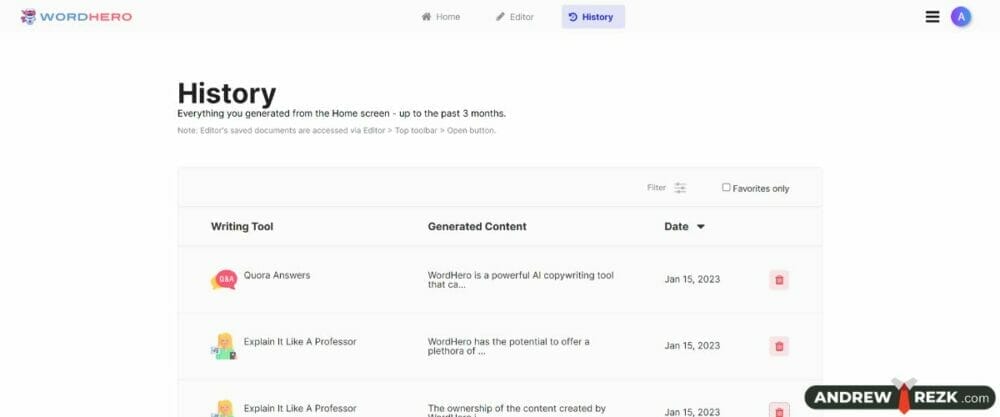
Task: Toggle the Date sort arrow
Action: tap(700, 226)
